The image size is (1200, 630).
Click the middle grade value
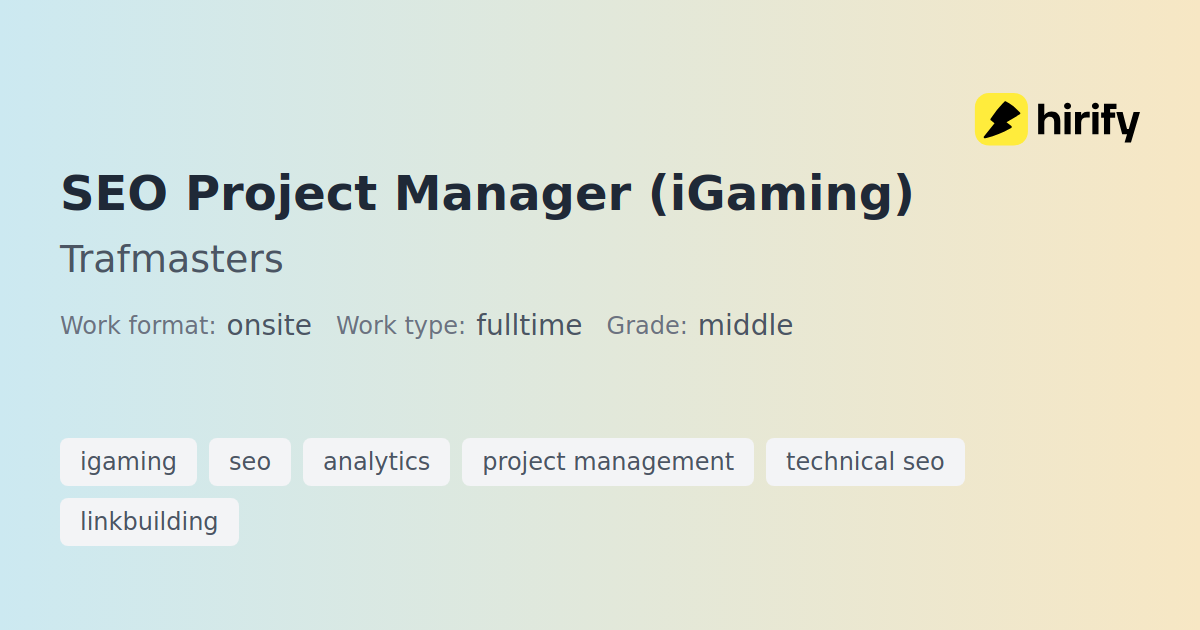[x=745, y=326]
